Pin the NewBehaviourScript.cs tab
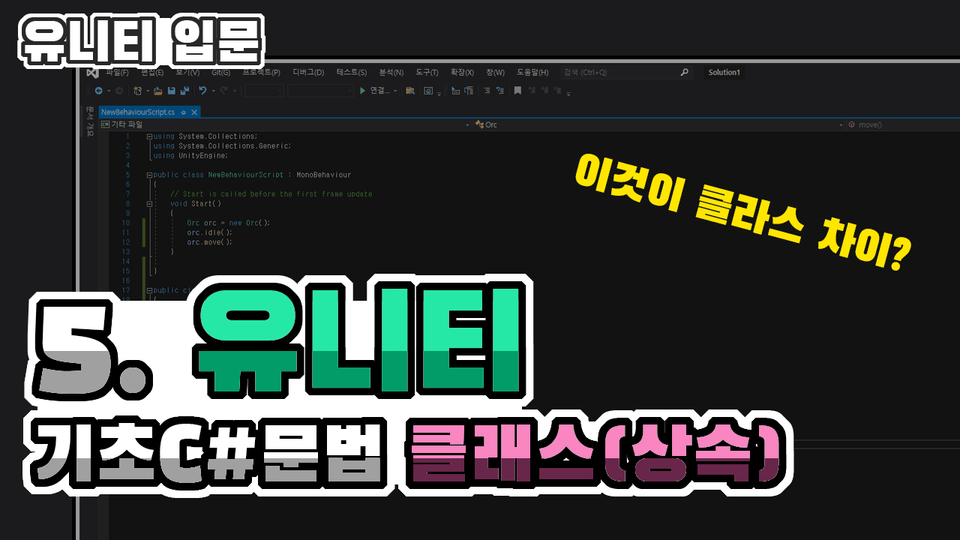 pyautogui.click(x=183, y=113)
